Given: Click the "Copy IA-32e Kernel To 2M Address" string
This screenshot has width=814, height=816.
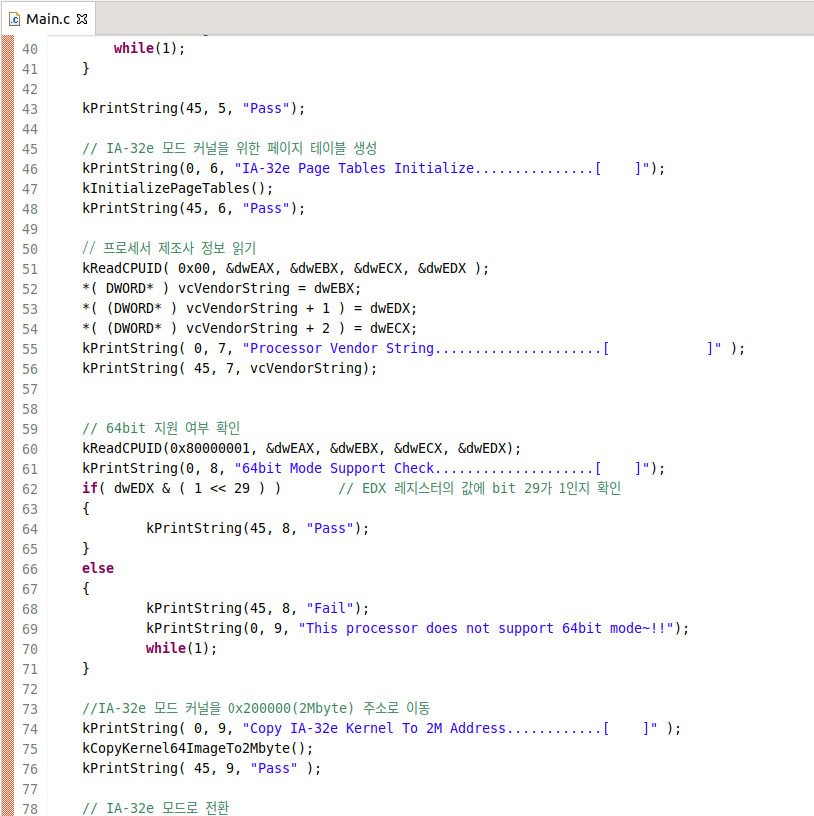Looking at the screenshot, I should 450,729.
